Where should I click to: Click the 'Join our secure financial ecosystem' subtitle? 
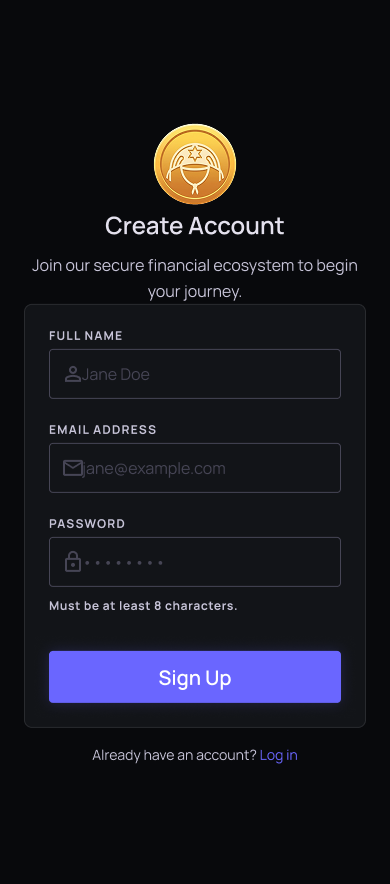click(x=195, y=279)
